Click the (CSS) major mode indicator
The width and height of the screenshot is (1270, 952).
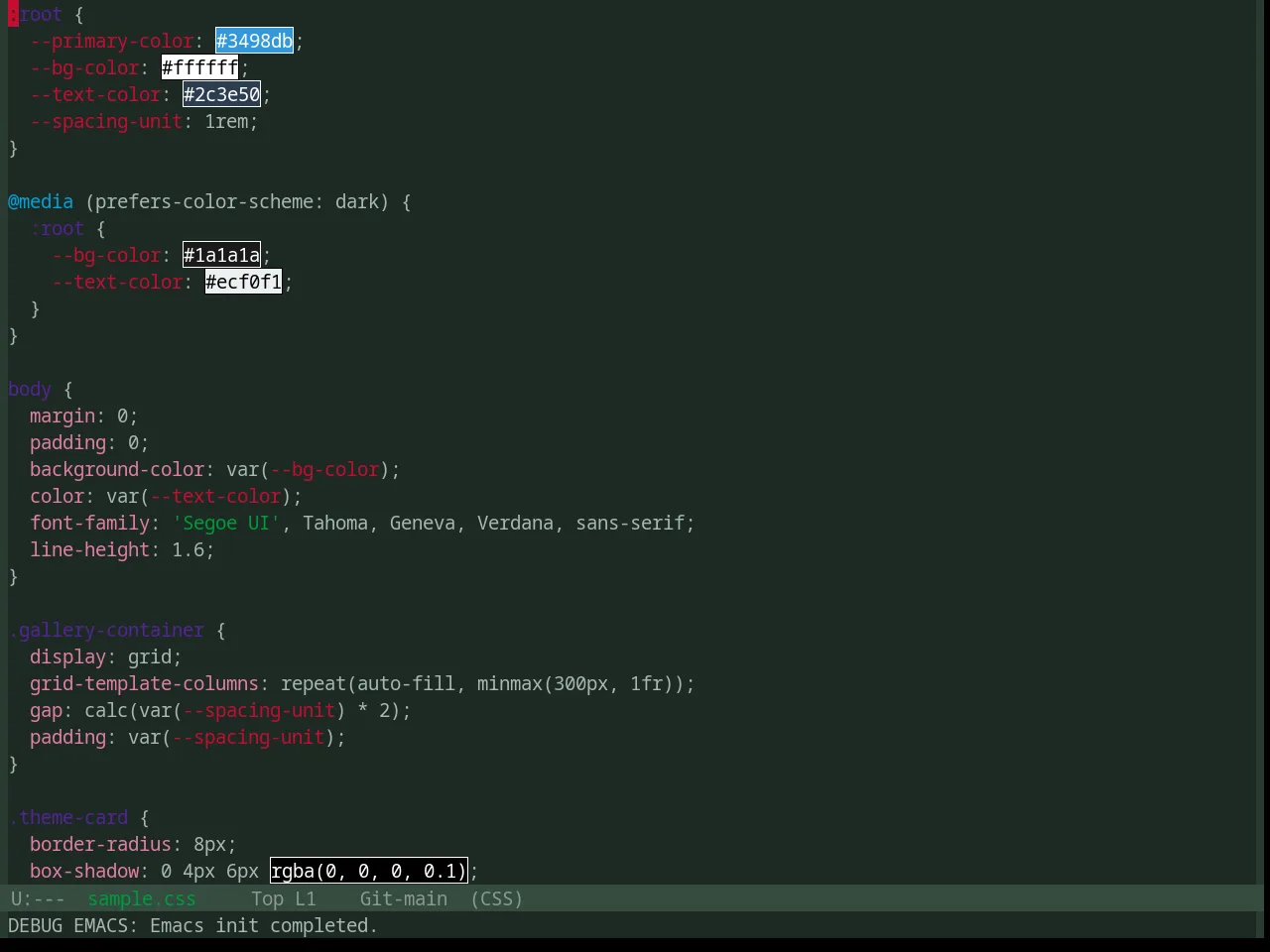[496, 898]
